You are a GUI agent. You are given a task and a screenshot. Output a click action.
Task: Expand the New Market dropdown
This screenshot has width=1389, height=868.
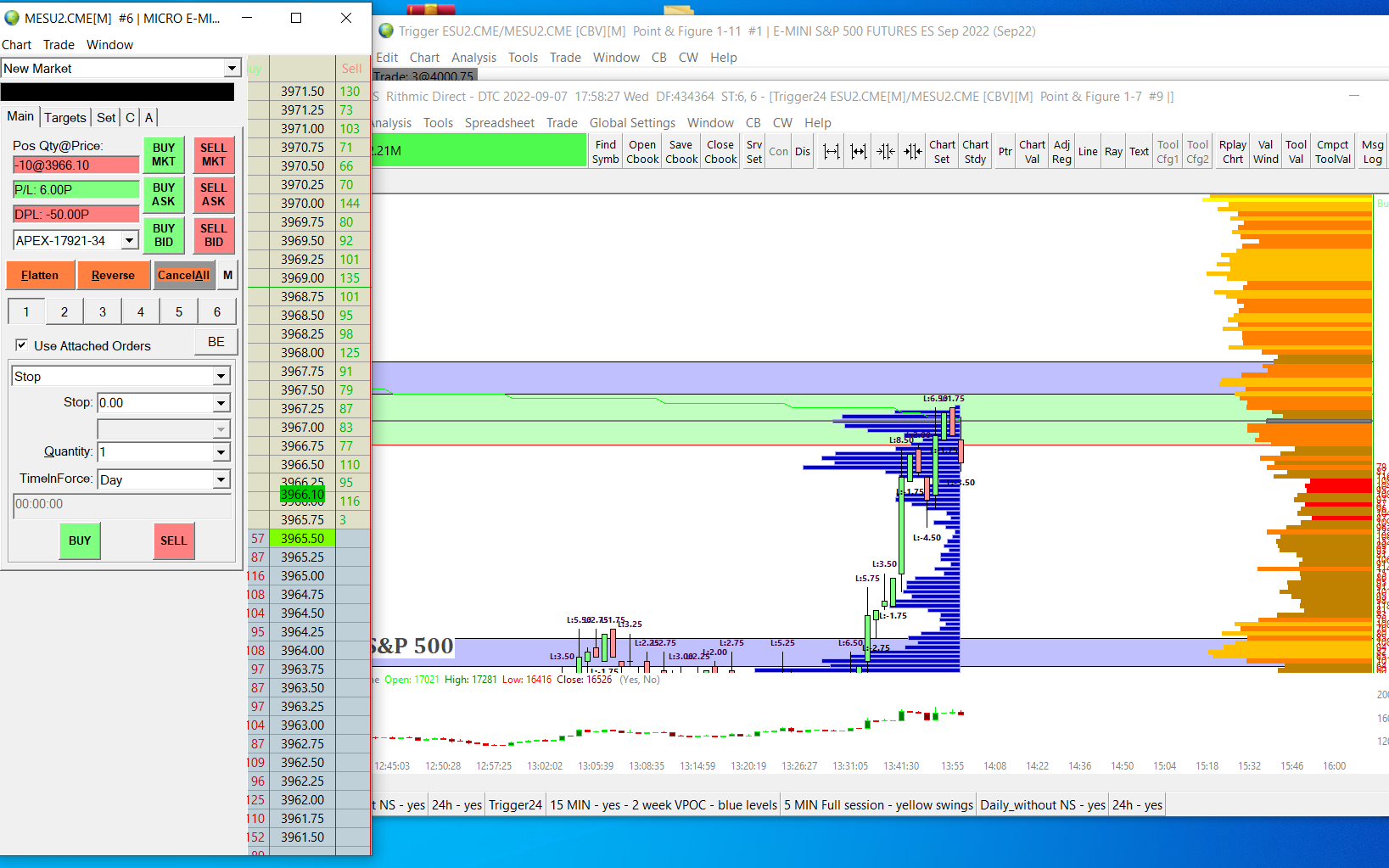[232, 68]
